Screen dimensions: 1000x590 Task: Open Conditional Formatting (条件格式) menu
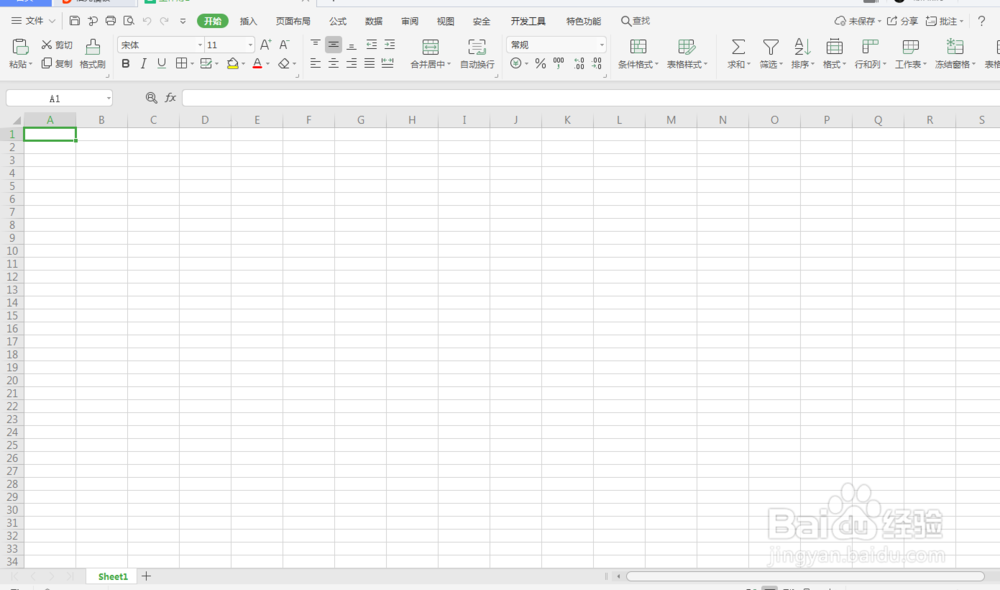(x=638, y=54)
